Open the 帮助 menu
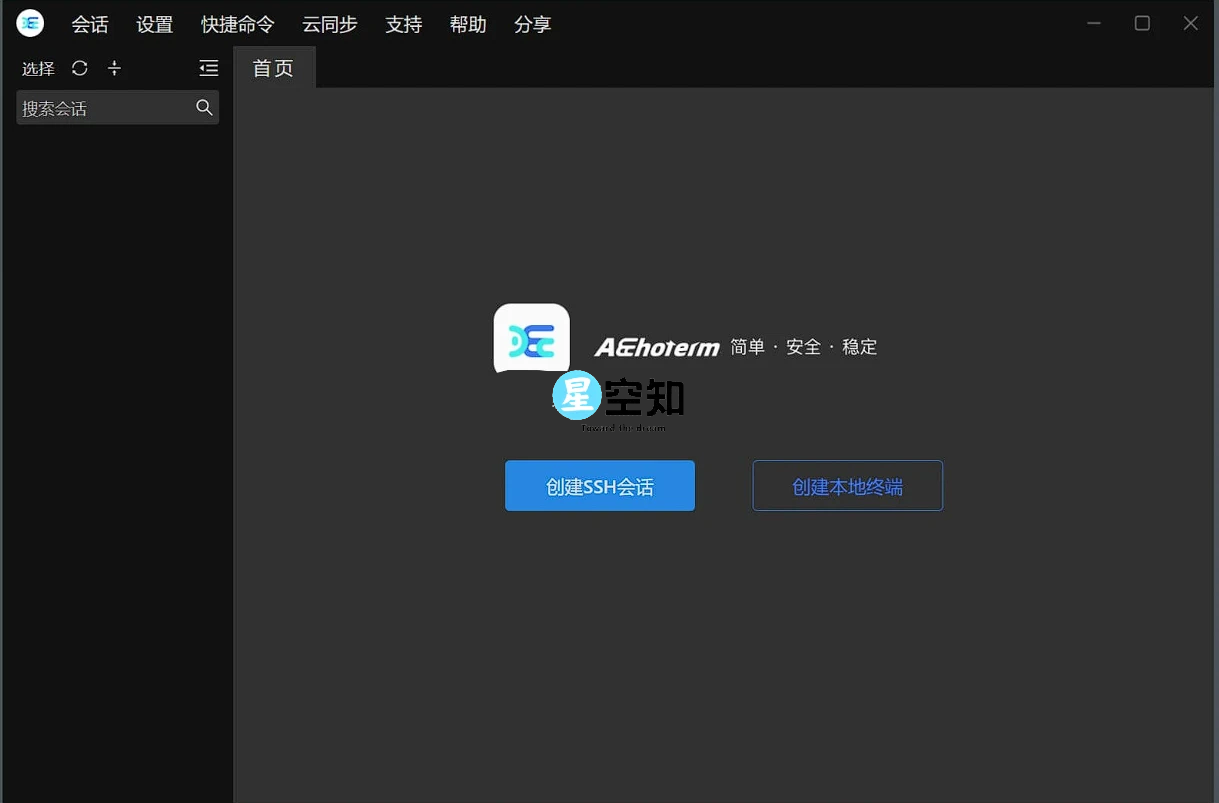Screen dimensions: 1219x803 pos(468,24)
